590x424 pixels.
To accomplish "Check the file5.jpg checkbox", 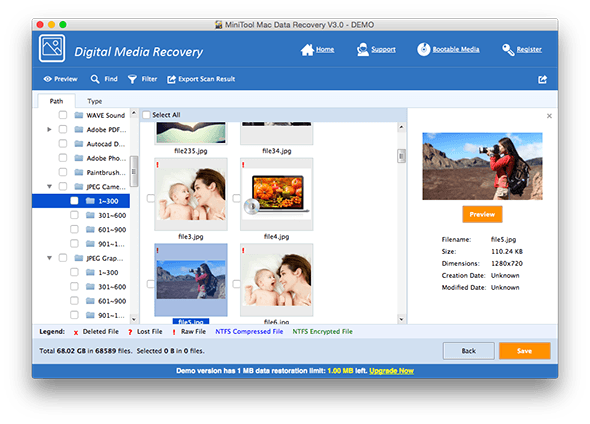I will click(151, 284).
